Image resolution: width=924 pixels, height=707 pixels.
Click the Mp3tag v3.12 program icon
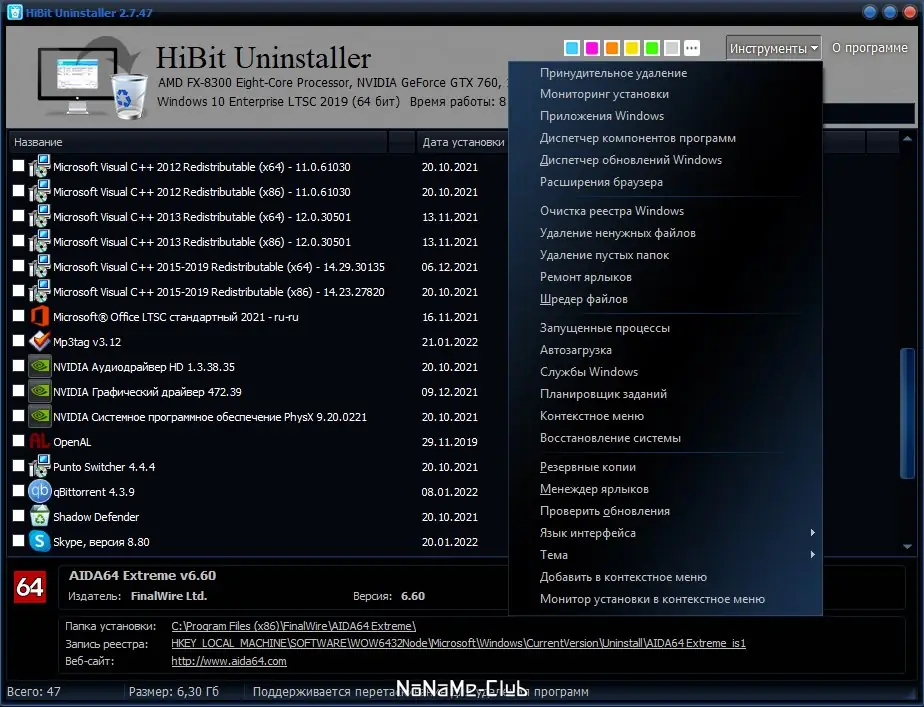(39, 341)
